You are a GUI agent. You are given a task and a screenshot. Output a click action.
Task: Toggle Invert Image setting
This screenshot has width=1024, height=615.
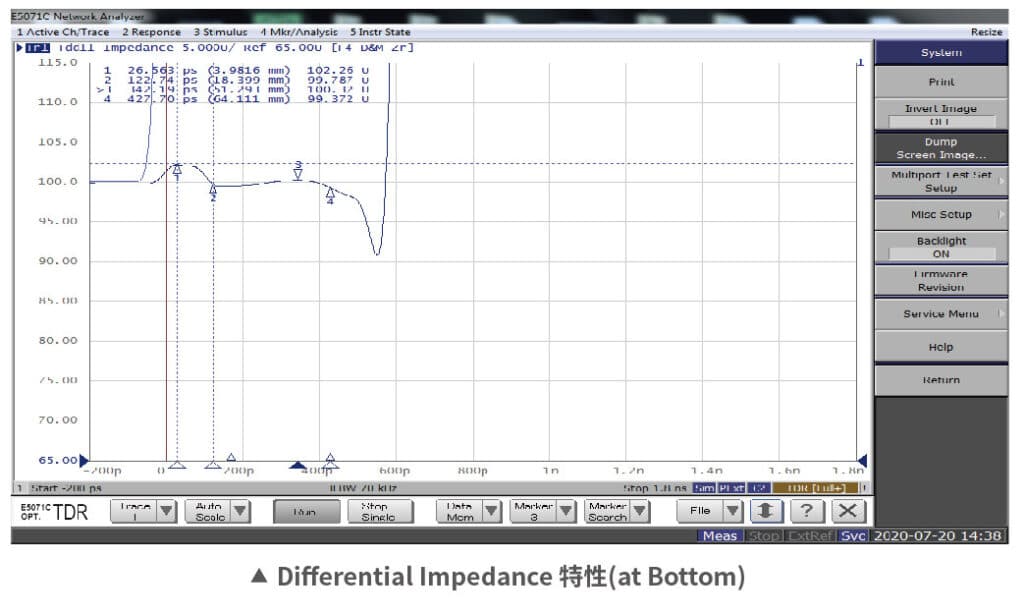pyautogui.click(x=940, y=115)
